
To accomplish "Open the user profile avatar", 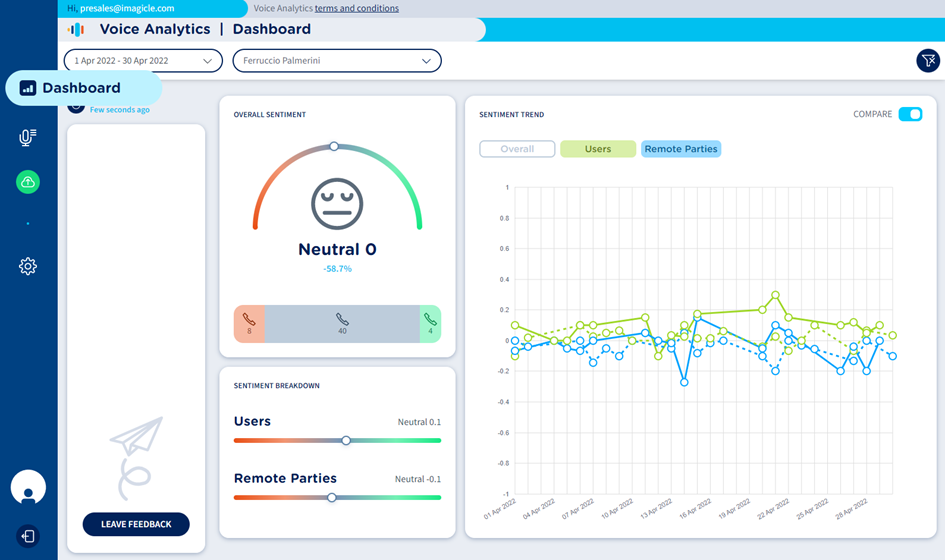I will [x=28, y=488].
